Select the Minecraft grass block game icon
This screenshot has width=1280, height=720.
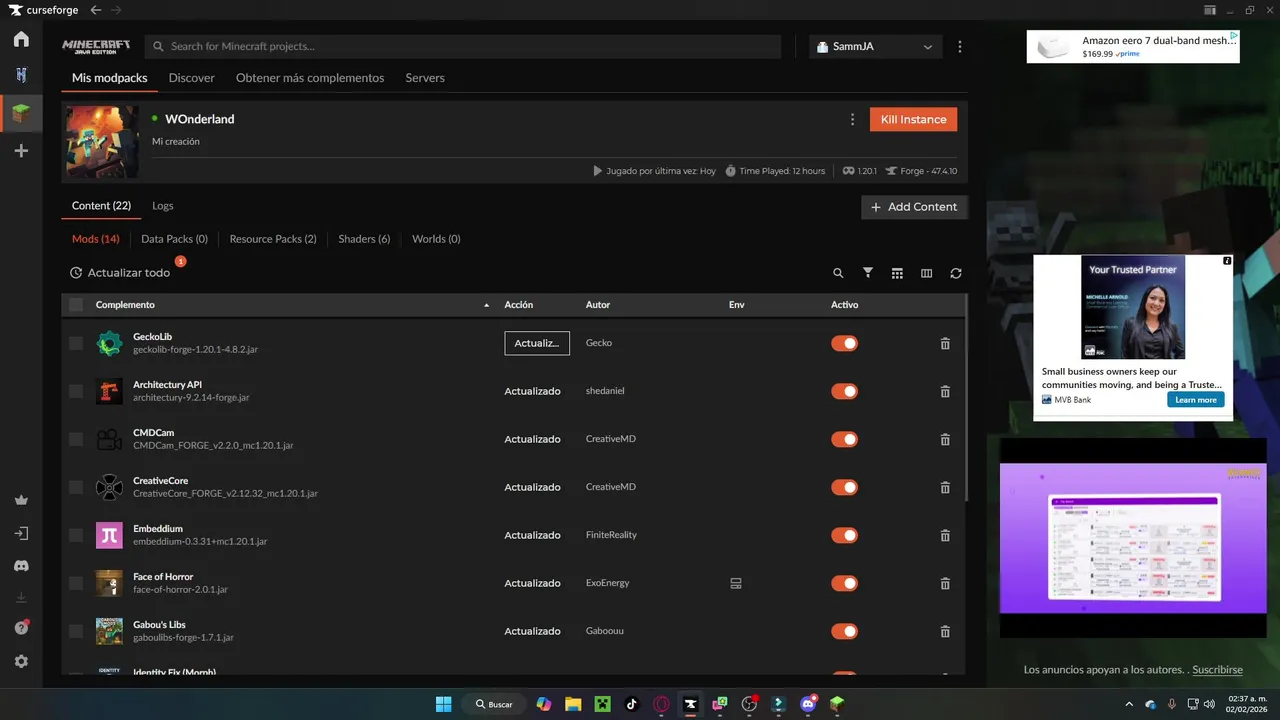tap(21, 114)
